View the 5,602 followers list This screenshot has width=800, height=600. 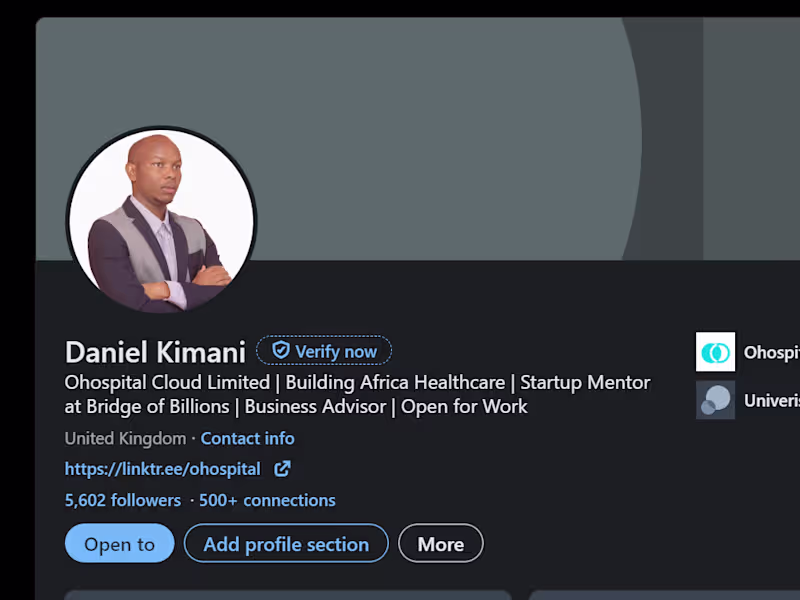(123, 500)
